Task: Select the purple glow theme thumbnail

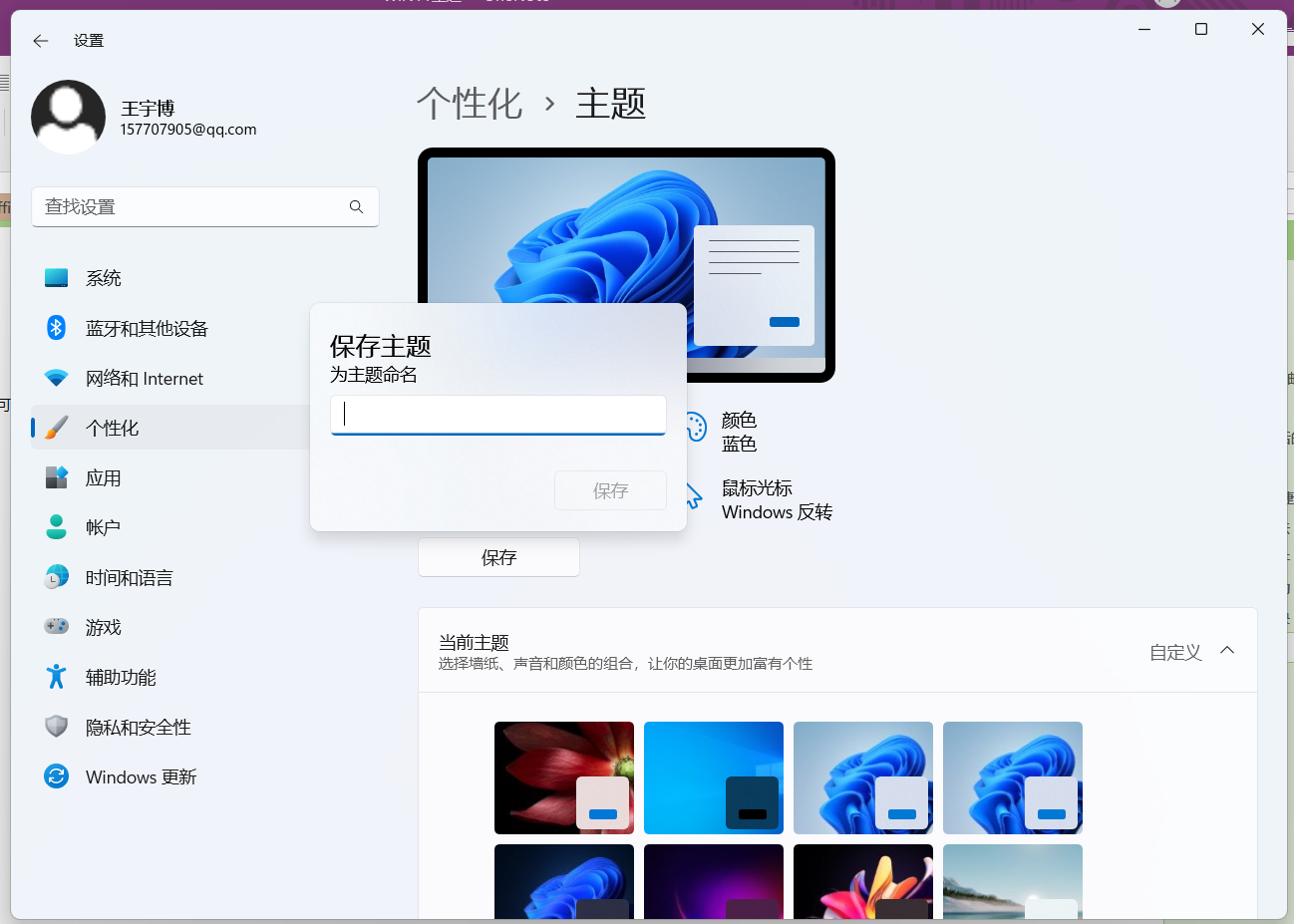Action: [714, 881]
